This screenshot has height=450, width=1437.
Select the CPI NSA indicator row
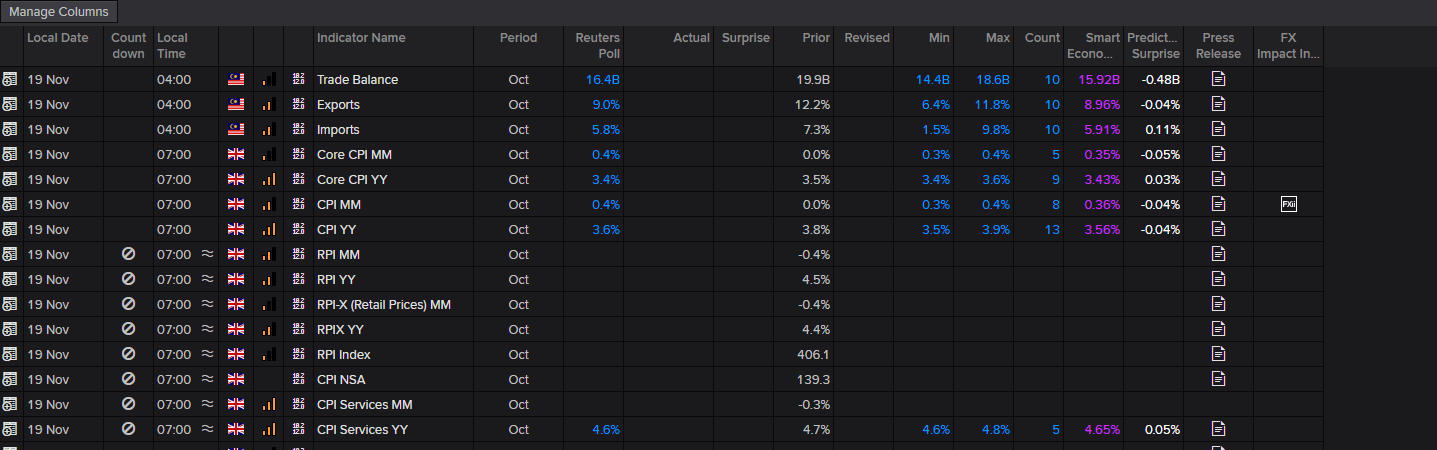click(343, 379)
